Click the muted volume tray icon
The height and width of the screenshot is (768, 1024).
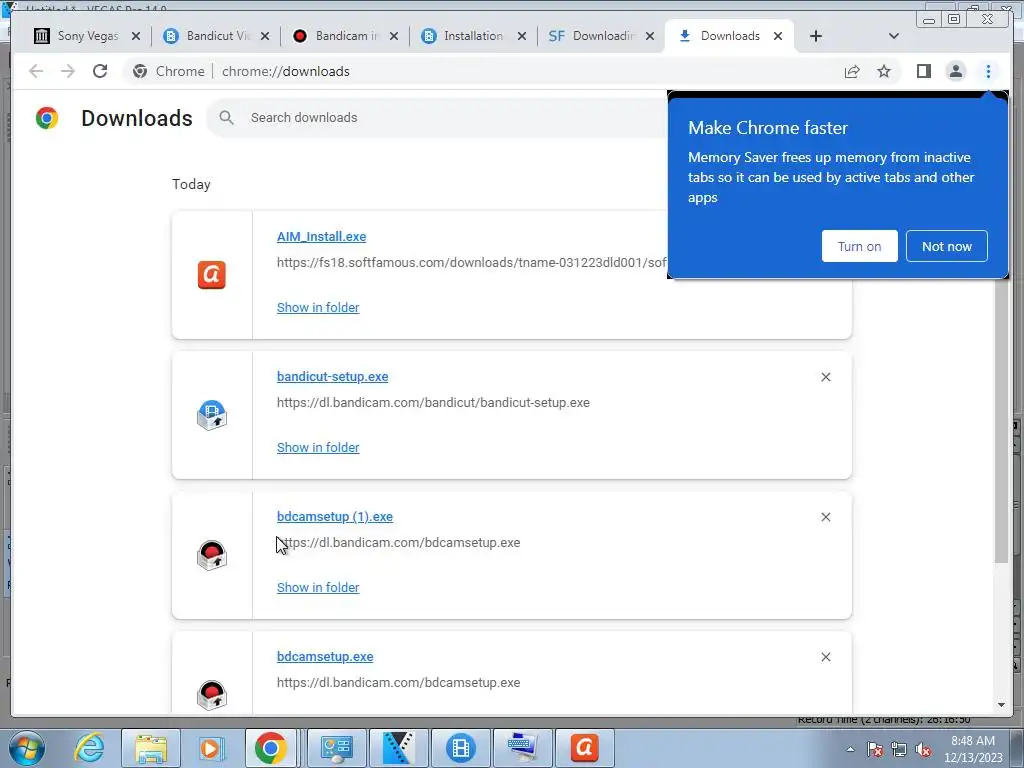click(923, 750)
